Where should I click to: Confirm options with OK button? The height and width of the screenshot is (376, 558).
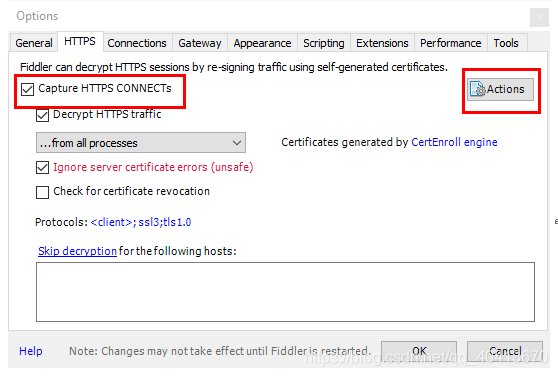point(419,351)
